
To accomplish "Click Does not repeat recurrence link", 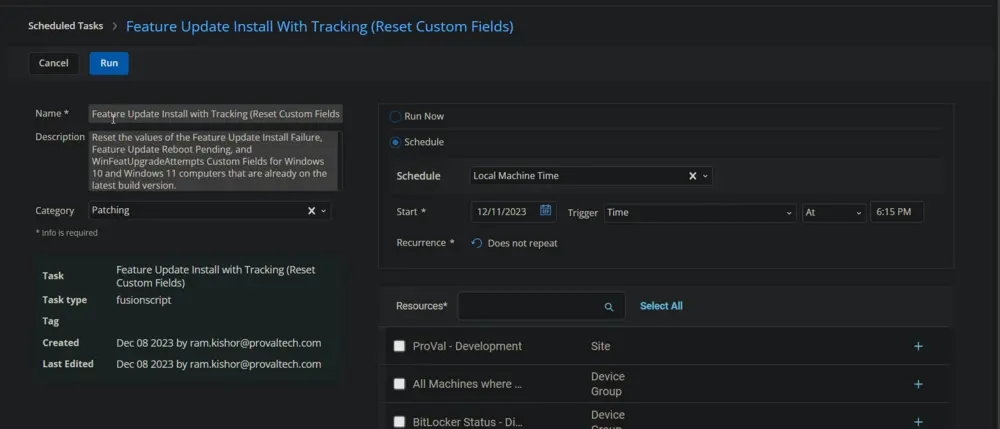I will 522,243.
